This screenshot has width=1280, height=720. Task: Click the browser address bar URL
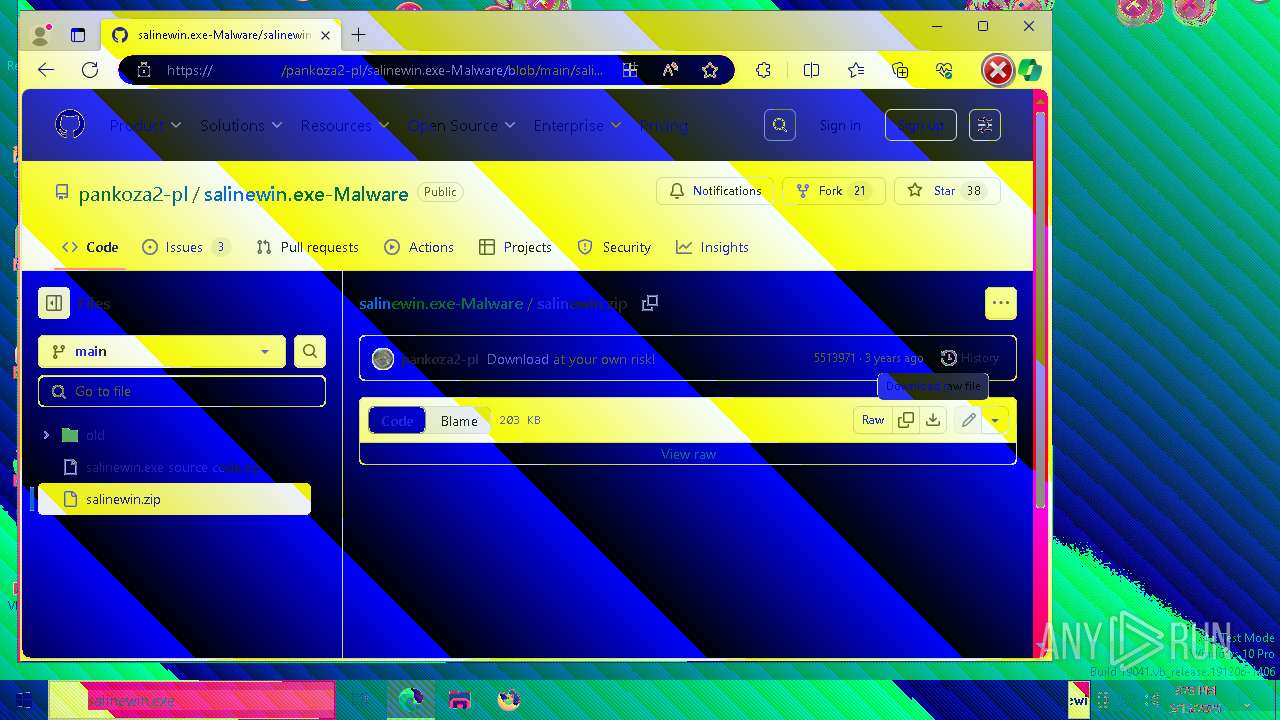point(385,70)
